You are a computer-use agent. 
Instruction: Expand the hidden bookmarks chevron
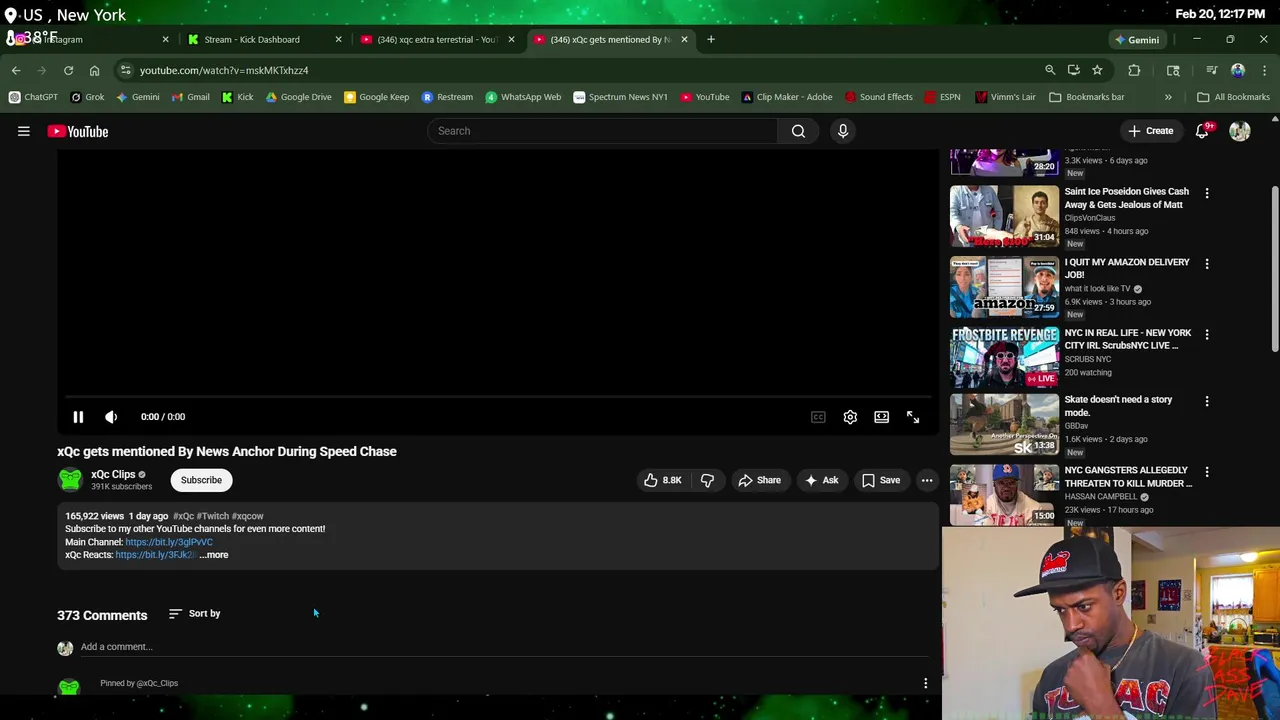[1168, 97]
